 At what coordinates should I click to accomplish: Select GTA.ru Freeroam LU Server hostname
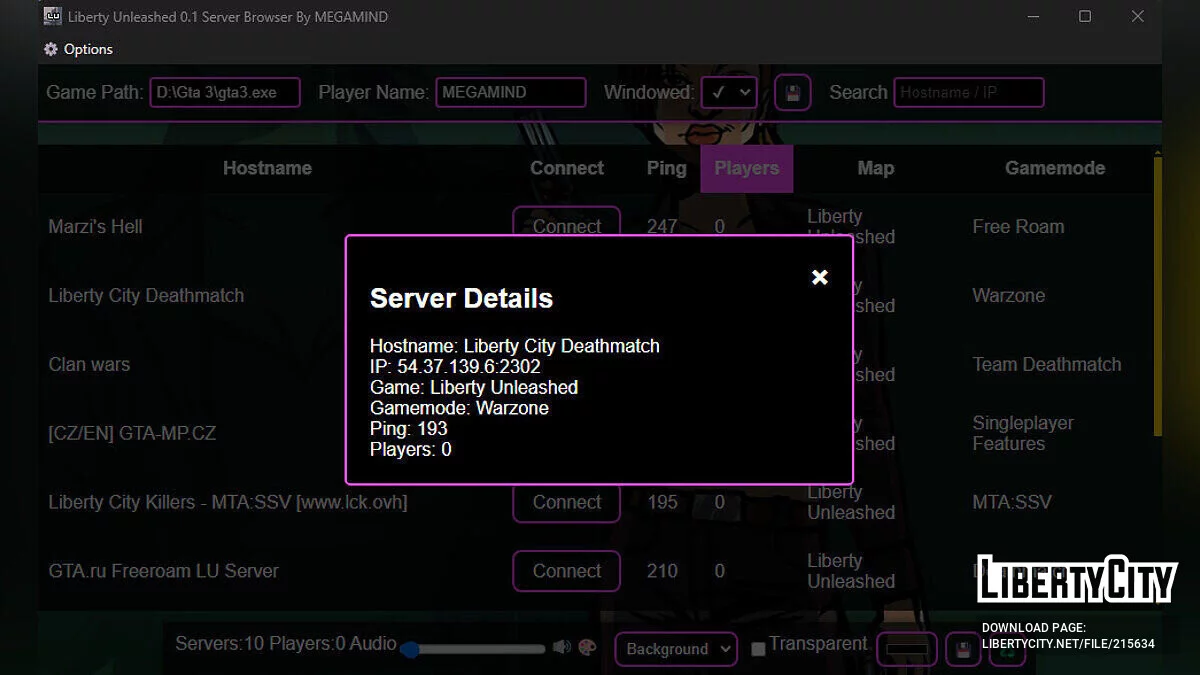tap(164, 571)
